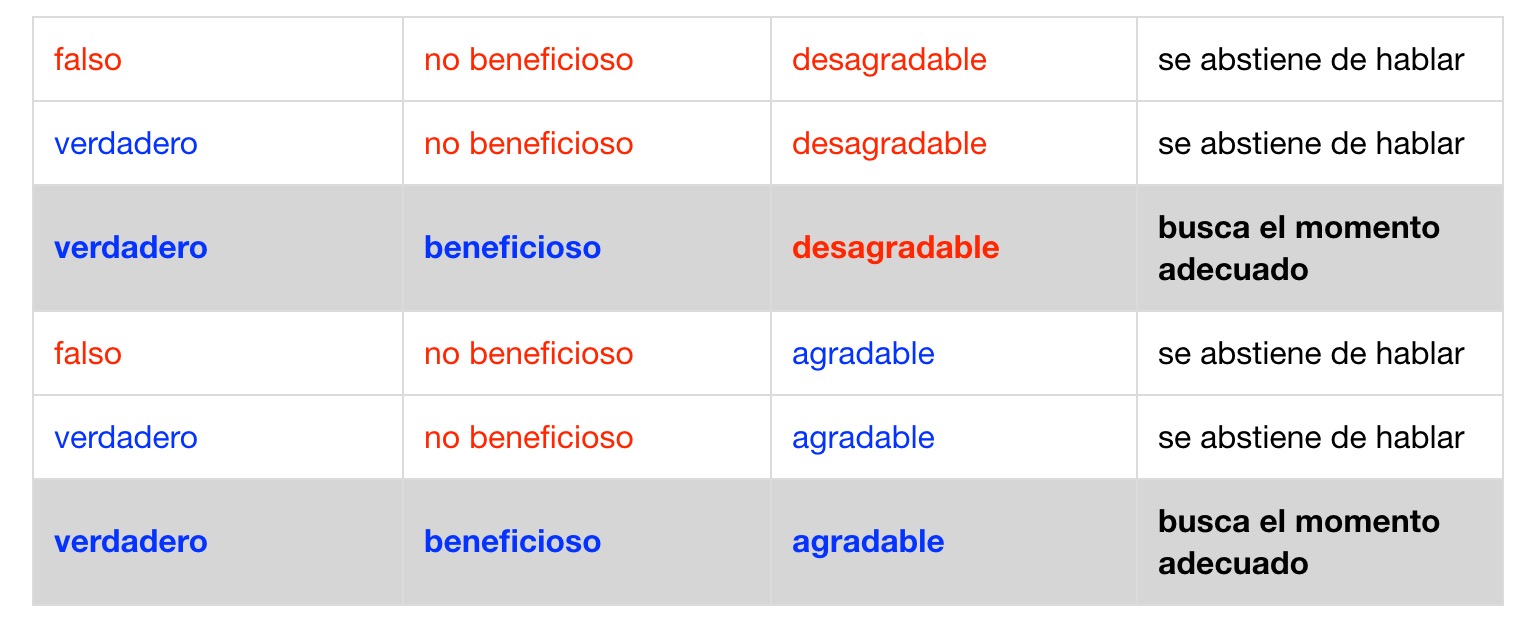Click last 'busca el momento adecuado' cell
The height and width of the screenshot is (630, 1536).
[1298, 542]
